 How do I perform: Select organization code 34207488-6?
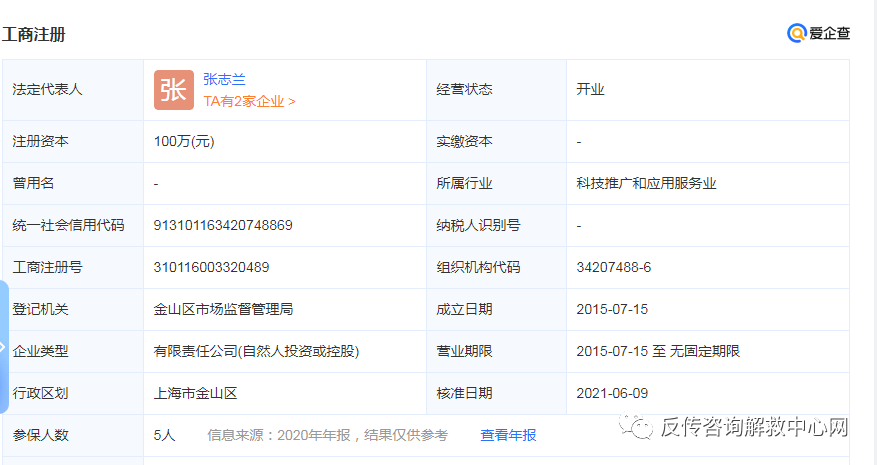click(614, 267)
